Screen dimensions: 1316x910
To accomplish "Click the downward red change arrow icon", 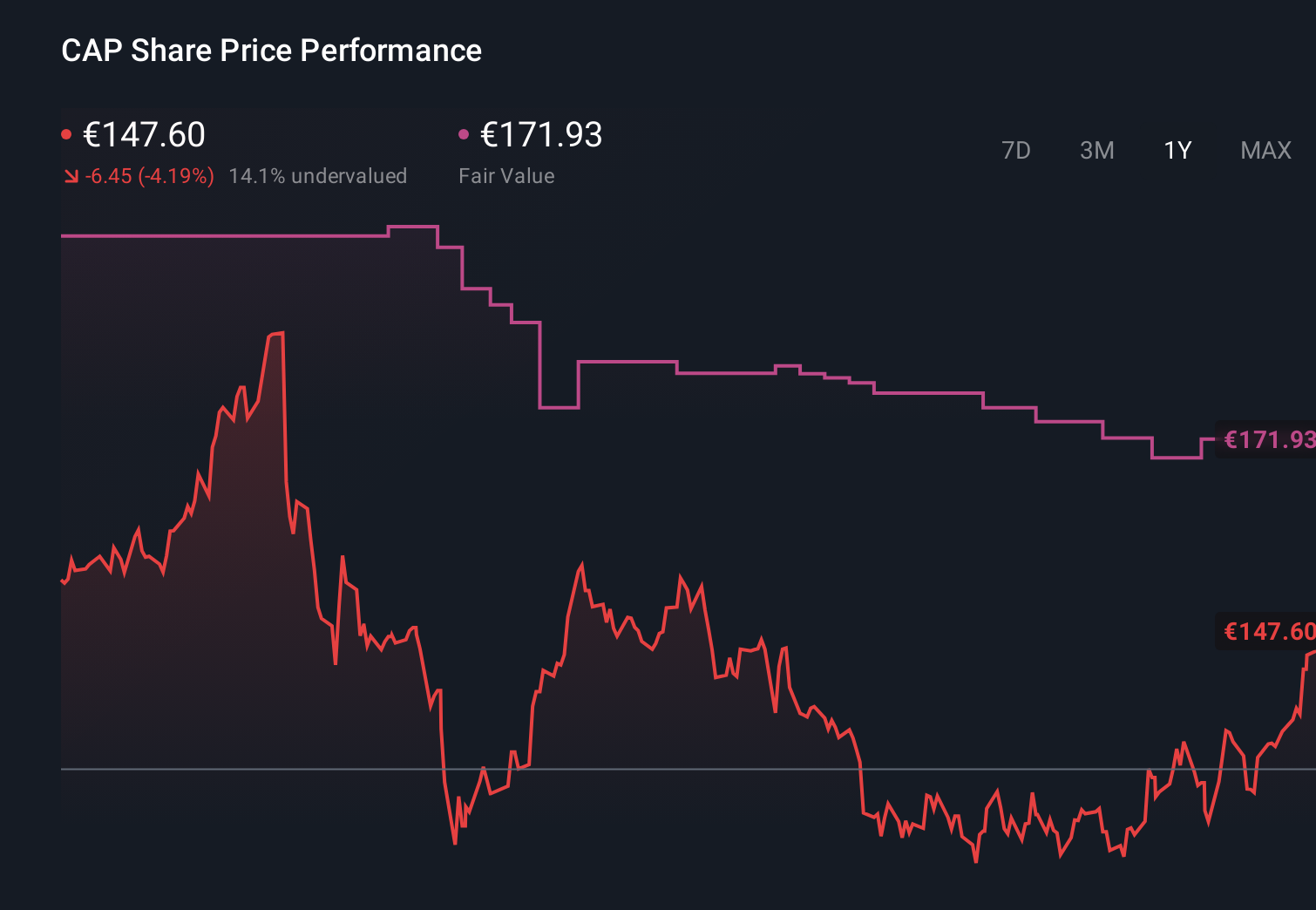I will tap(71, 175).
